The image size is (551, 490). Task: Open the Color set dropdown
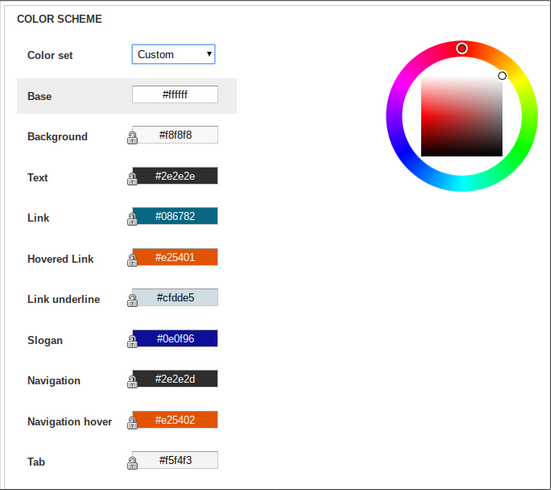click(173, 54)
